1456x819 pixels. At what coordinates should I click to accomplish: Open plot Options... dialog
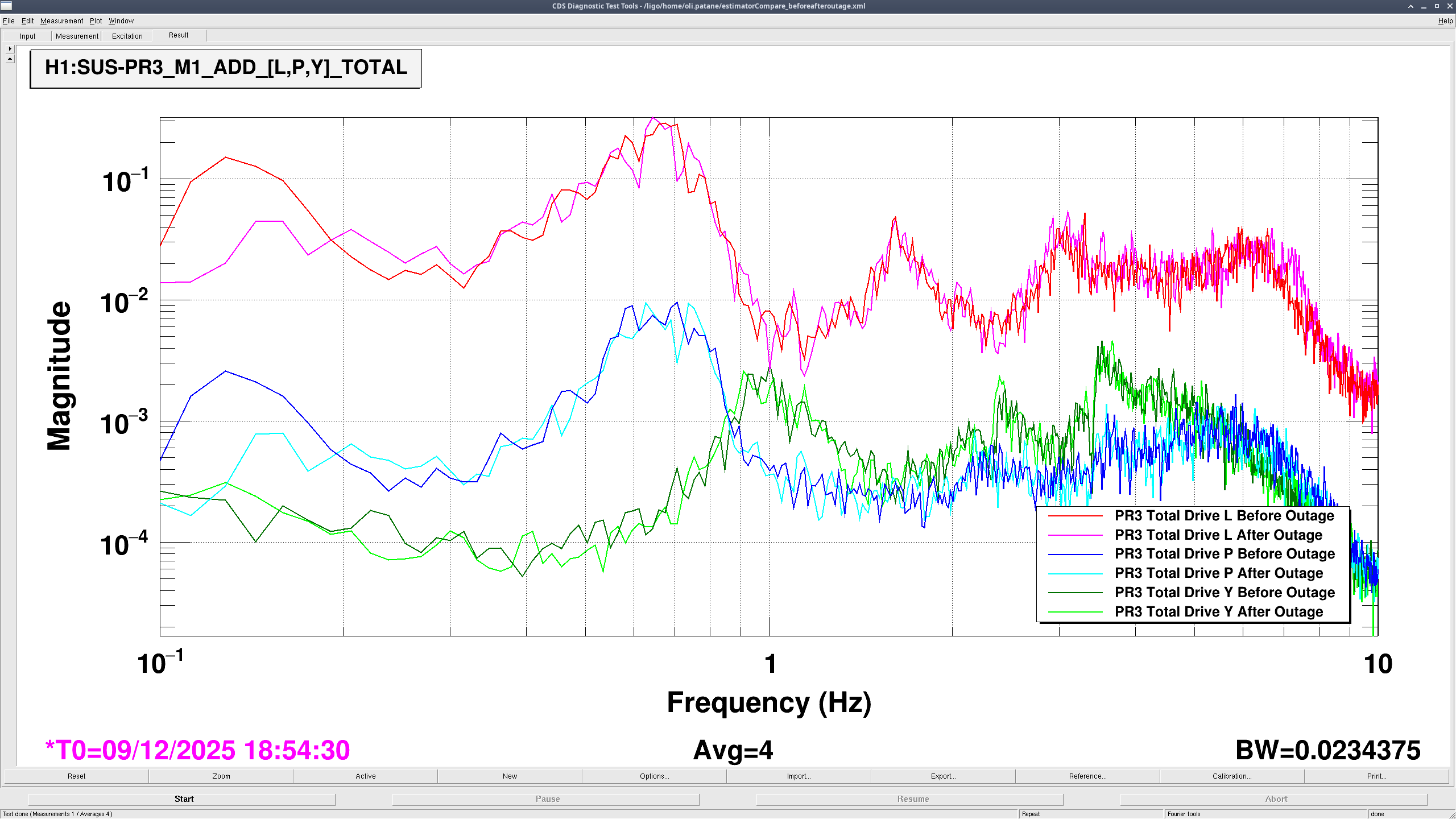pyautogui.click(x=654, y=776)
